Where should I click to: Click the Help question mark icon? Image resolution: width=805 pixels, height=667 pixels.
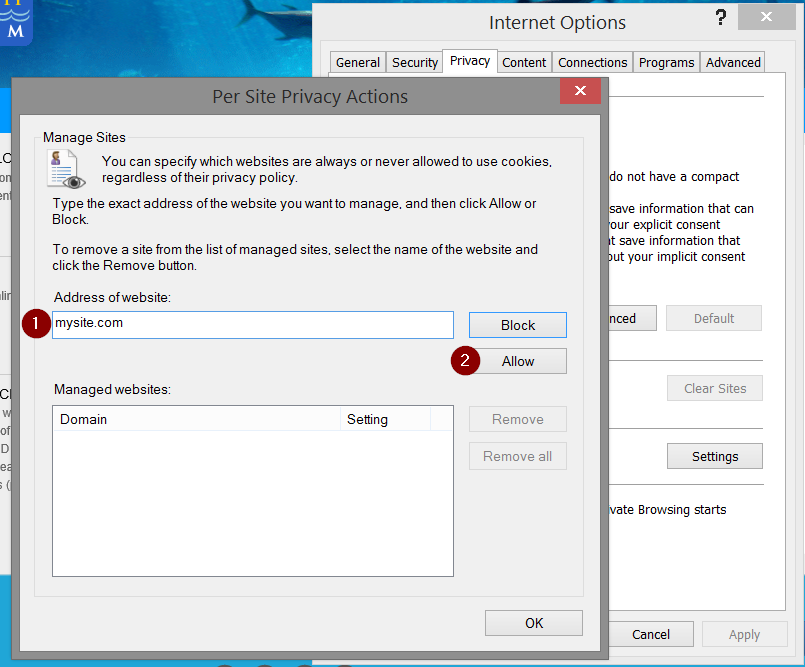tap(720, 19)
